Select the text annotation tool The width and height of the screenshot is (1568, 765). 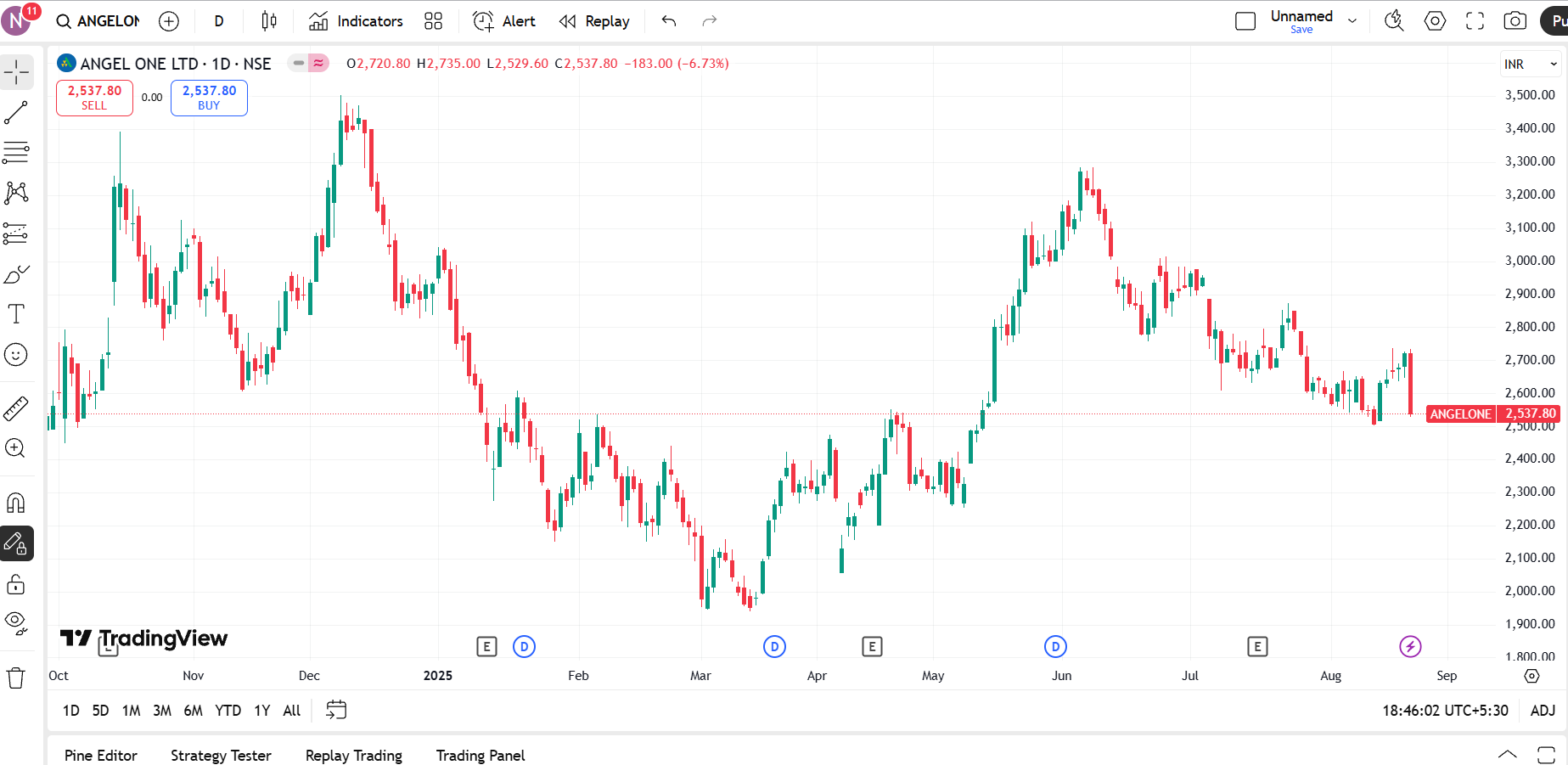click(16, 314)
